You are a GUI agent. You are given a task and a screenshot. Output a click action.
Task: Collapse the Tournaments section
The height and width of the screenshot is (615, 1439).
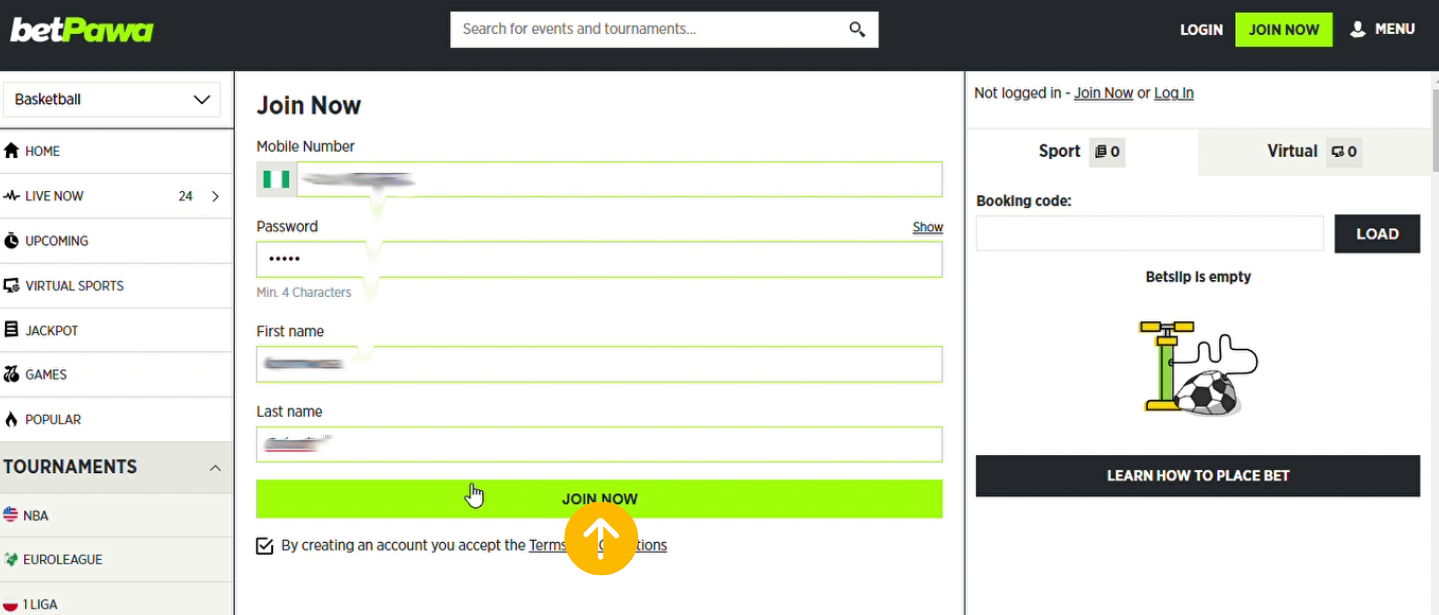point(215,468)
